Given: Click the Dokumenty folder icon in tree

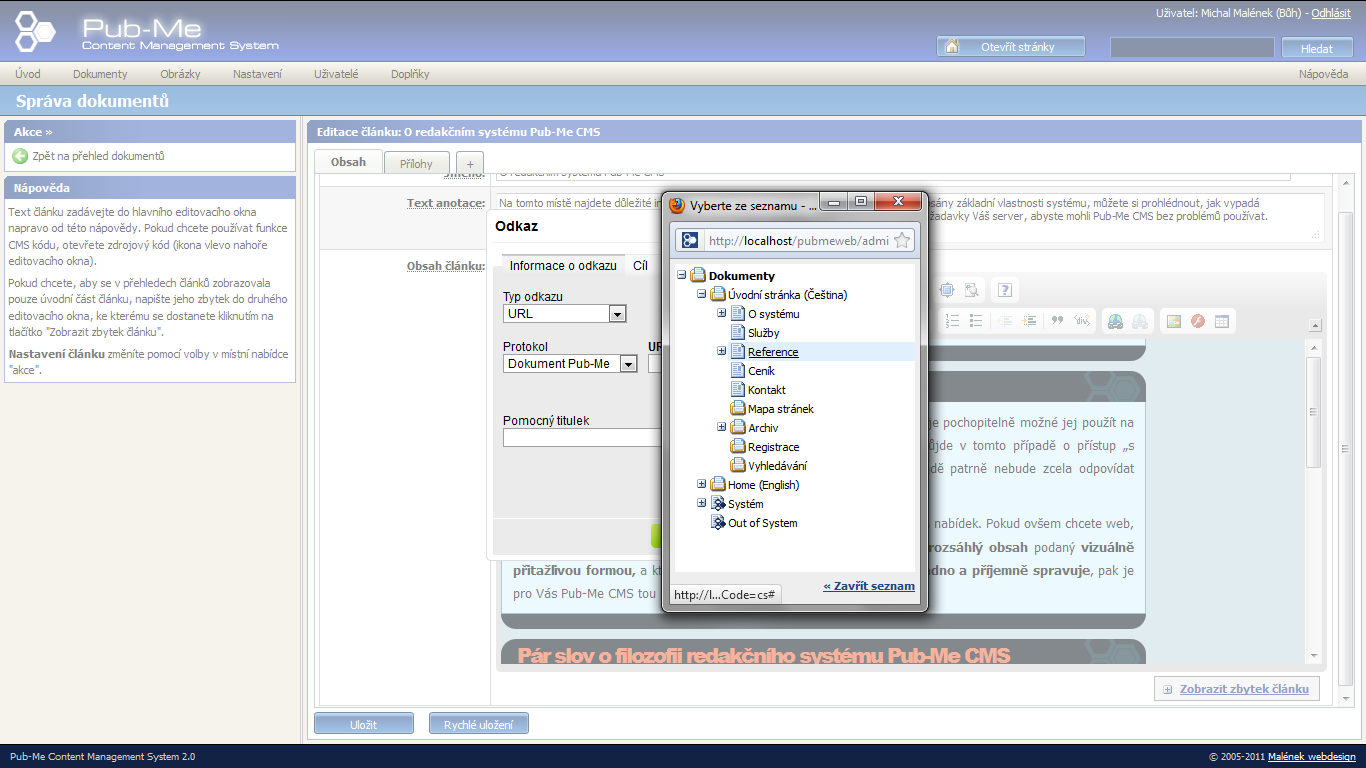Looking at the screenshot, I should click(x=698, y=276).
